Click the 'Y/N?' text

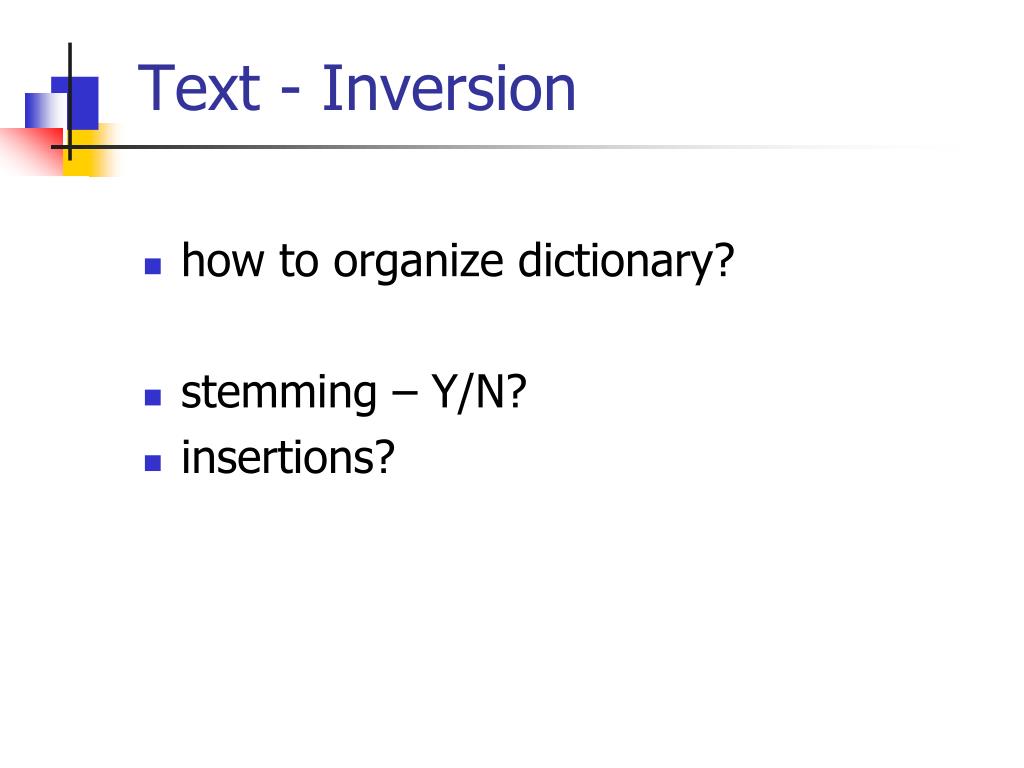479,392
